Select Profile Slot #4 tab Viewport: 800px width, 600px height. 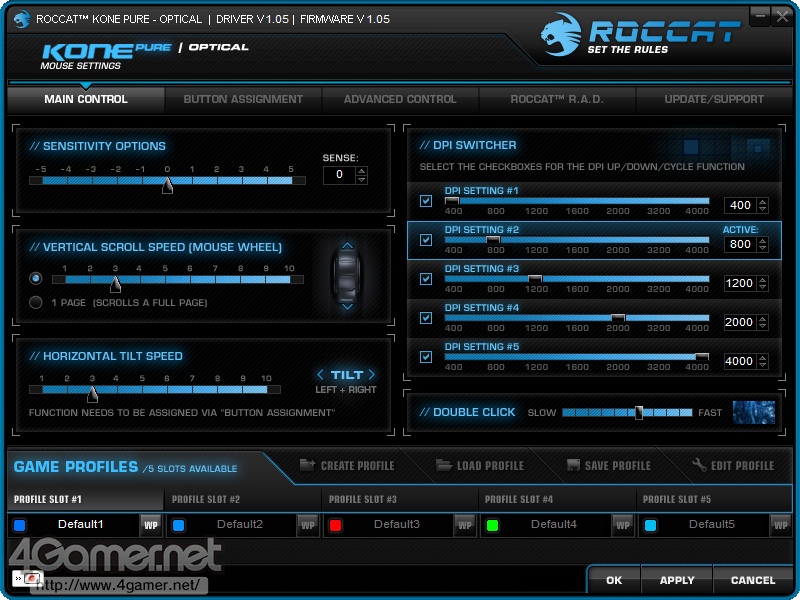click(x=557, y=499)
